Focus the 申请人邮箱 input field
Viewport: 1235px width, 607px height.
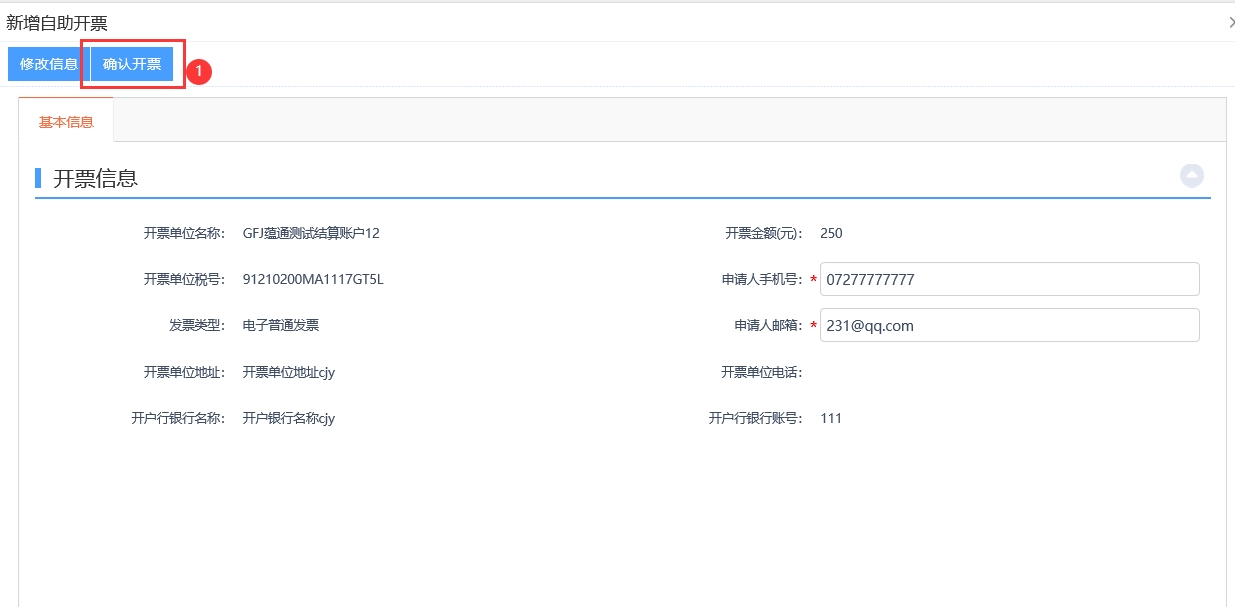coord(1008,325)
